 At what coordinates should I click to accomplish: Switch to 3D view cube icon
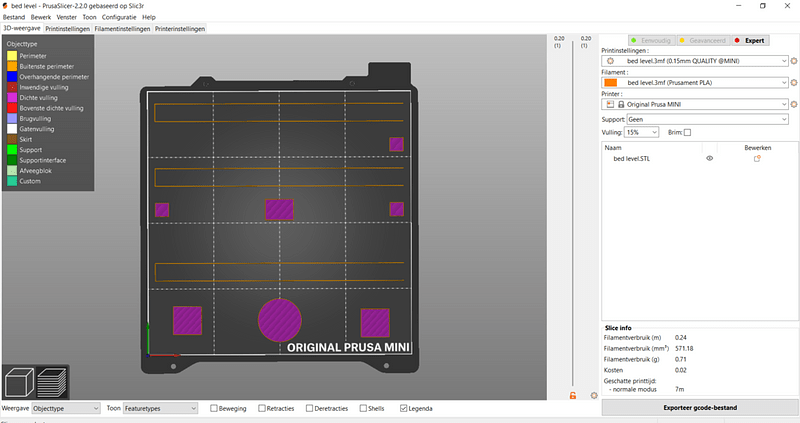pos(19,382)
